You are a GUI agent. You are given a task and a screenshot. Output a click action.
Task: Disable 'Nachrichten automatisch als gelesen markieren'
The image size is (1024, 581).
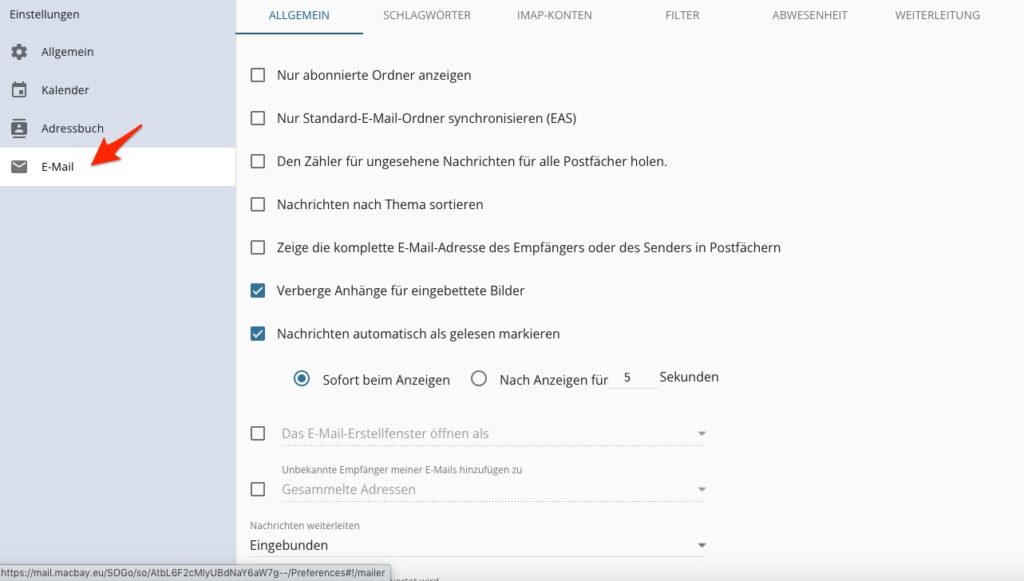(x=258, y=334)
